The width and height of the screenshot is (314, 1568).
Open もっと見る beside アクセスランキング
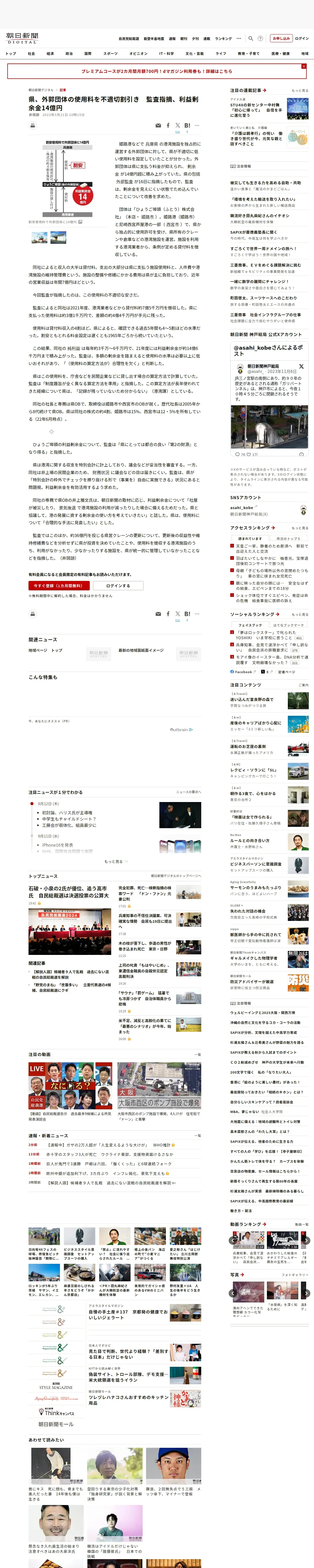point(299,528)
